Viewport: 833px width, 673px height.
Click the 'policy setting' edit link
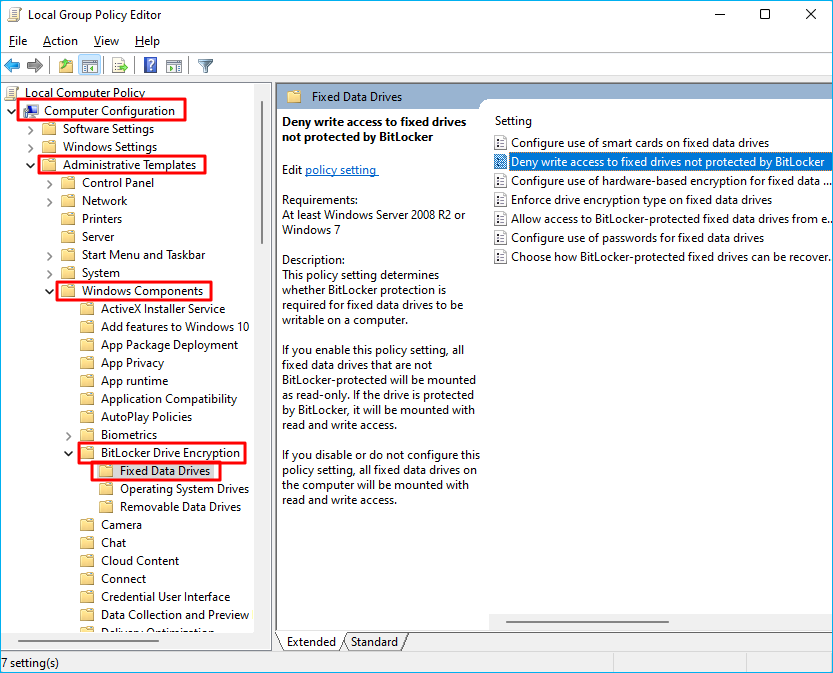click(341, 170)
